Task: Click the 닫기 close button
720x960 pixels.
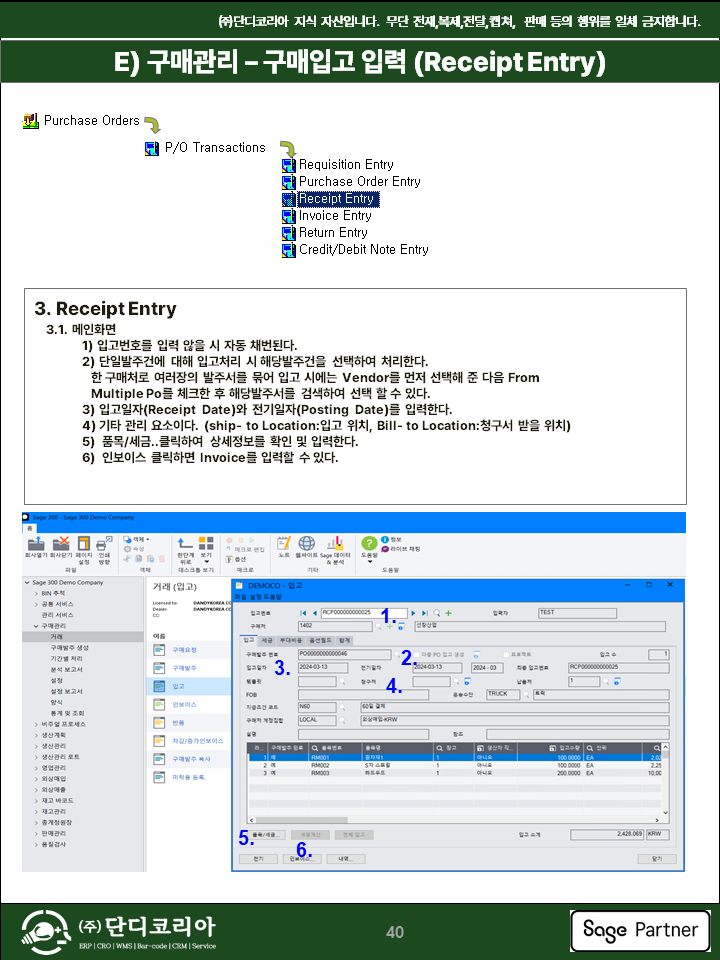Action: click(x=657, y=860)
